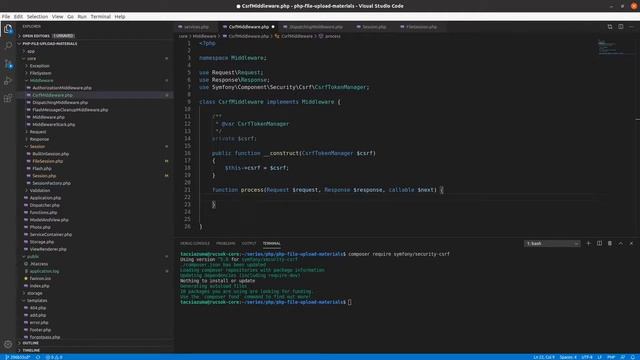Click the Middleware breadcrumb segment
This screenshot has height=360, width=640.
coord(204,36)
